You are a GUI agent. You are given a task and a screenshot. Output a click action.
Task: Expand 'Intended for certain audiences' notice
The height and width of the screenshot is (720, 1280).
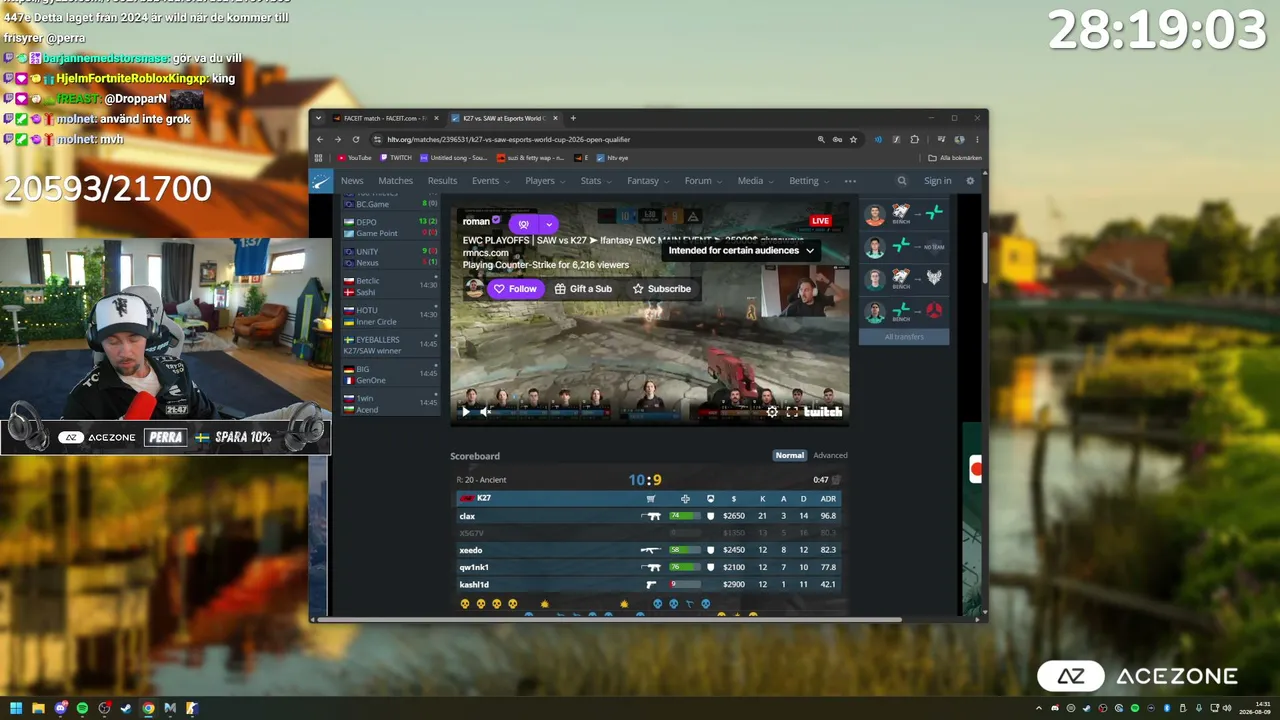tap(741, 250)
